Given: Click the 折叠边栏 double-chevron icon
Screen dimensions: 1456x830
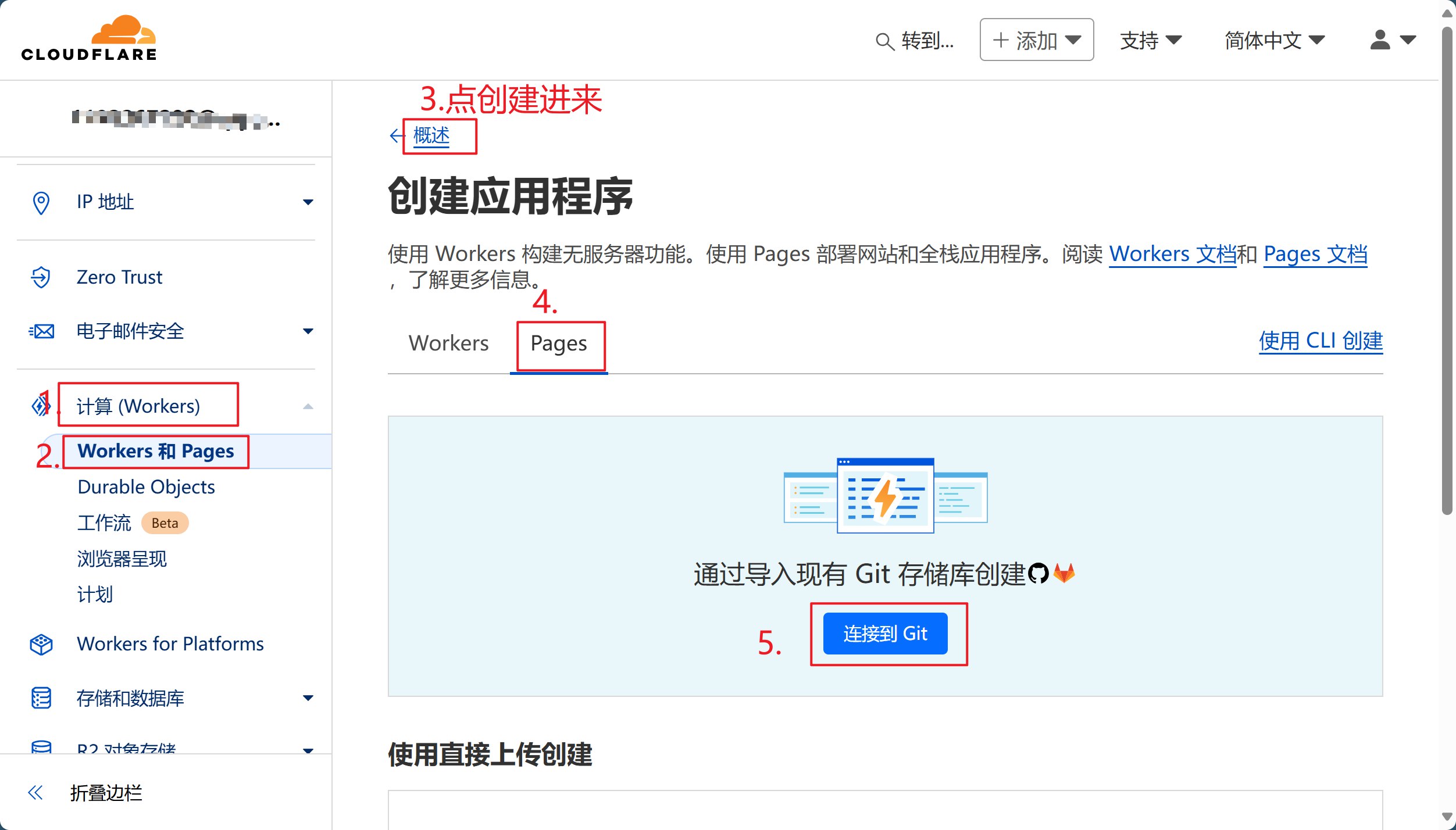Looking at the screenshot, I should [x=35, y=792].
